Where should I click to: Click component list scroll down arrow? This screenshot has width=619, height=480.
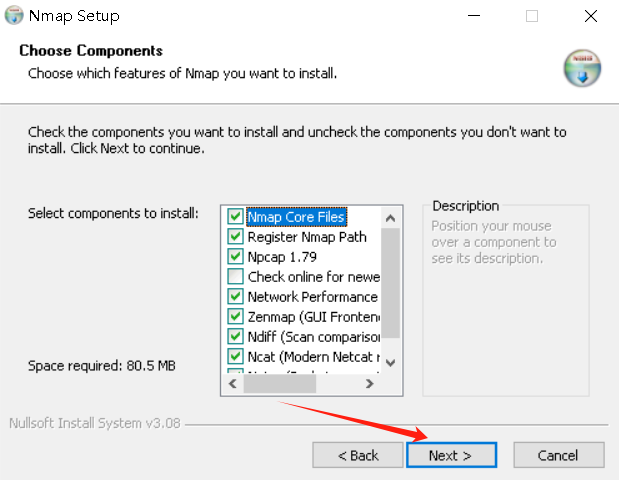(x=390, y=363)
